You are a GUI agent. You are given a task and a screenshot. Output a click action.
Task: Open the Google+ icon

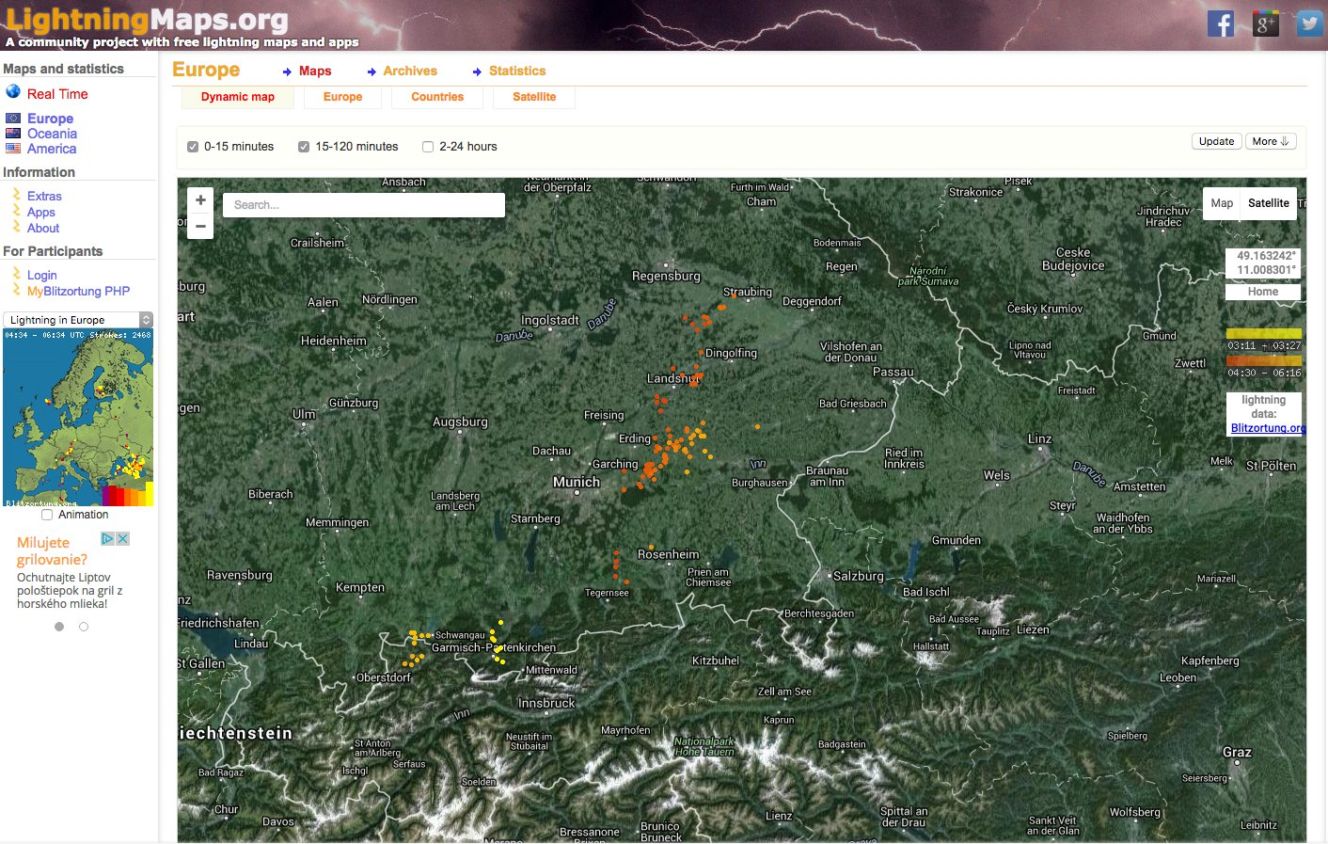click(1265, 23)
